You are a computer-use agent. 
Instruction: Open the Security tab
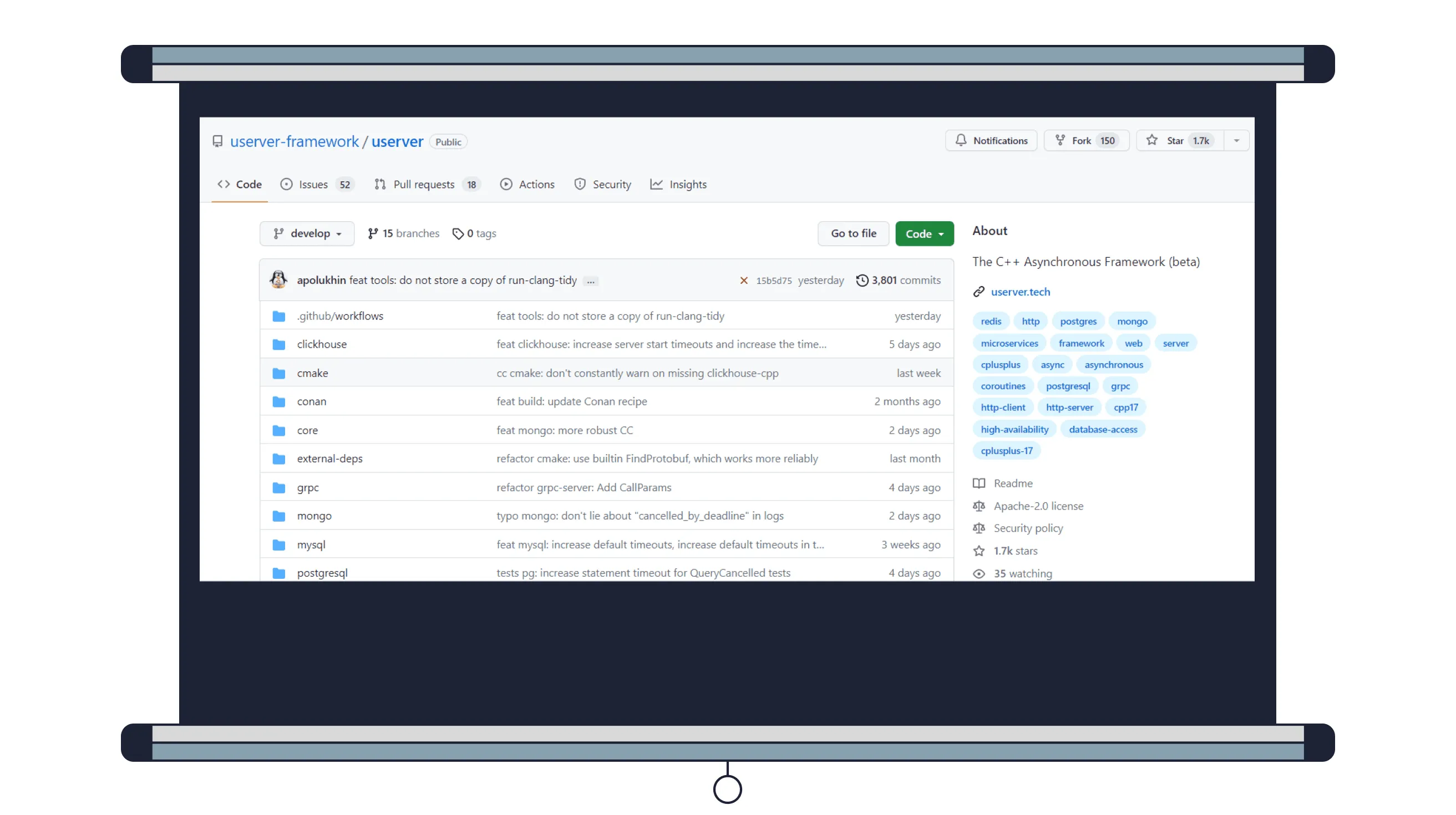(602, 184)
